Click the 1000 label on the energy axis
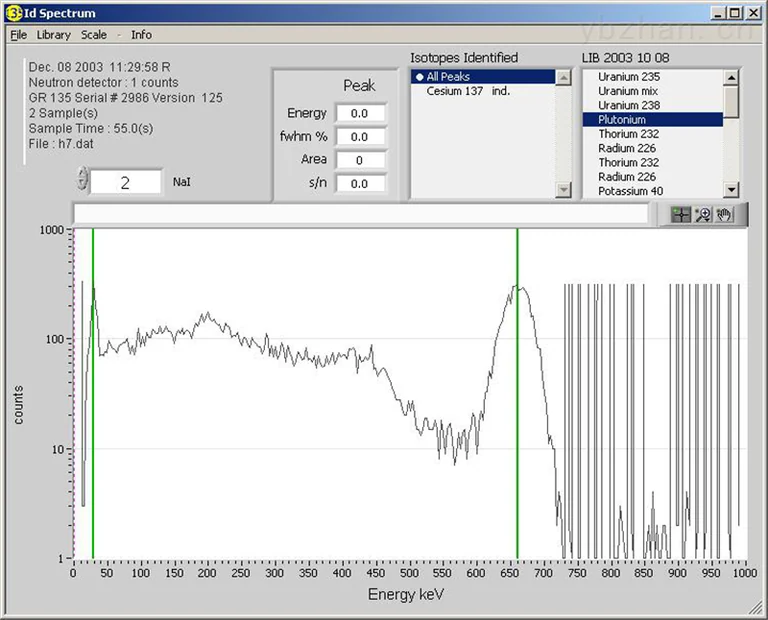Viewport: 768px width, 620px height. [x=745, y=573]
